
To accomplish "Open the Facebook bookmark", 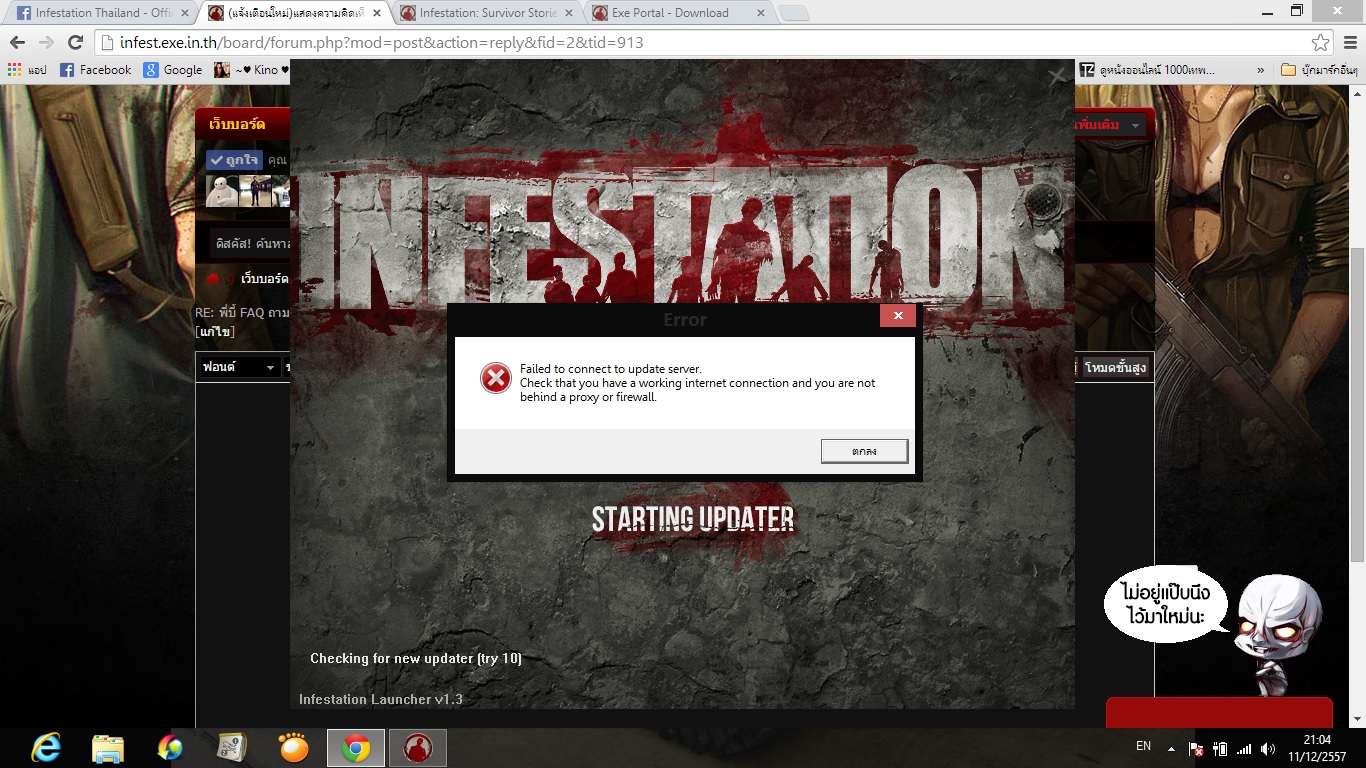I will [x=96, y=70].
